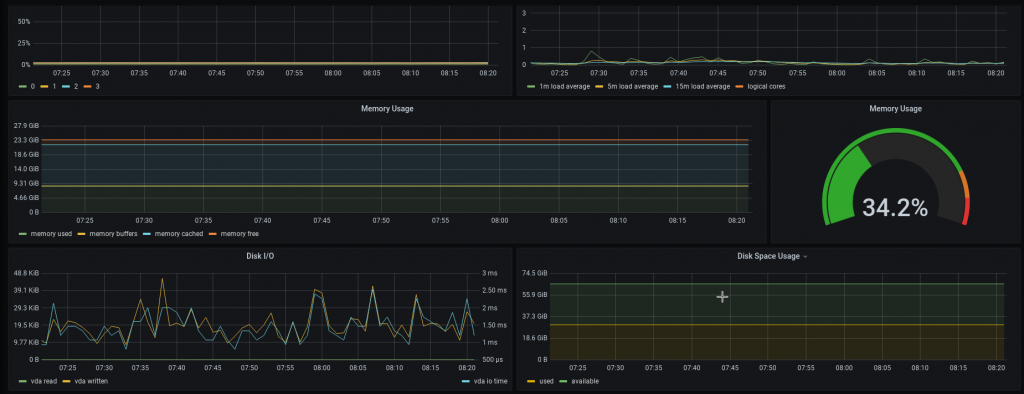
Task: Click the '2.50 ms' Disk I/O right axis label
Action: (493, 290)
